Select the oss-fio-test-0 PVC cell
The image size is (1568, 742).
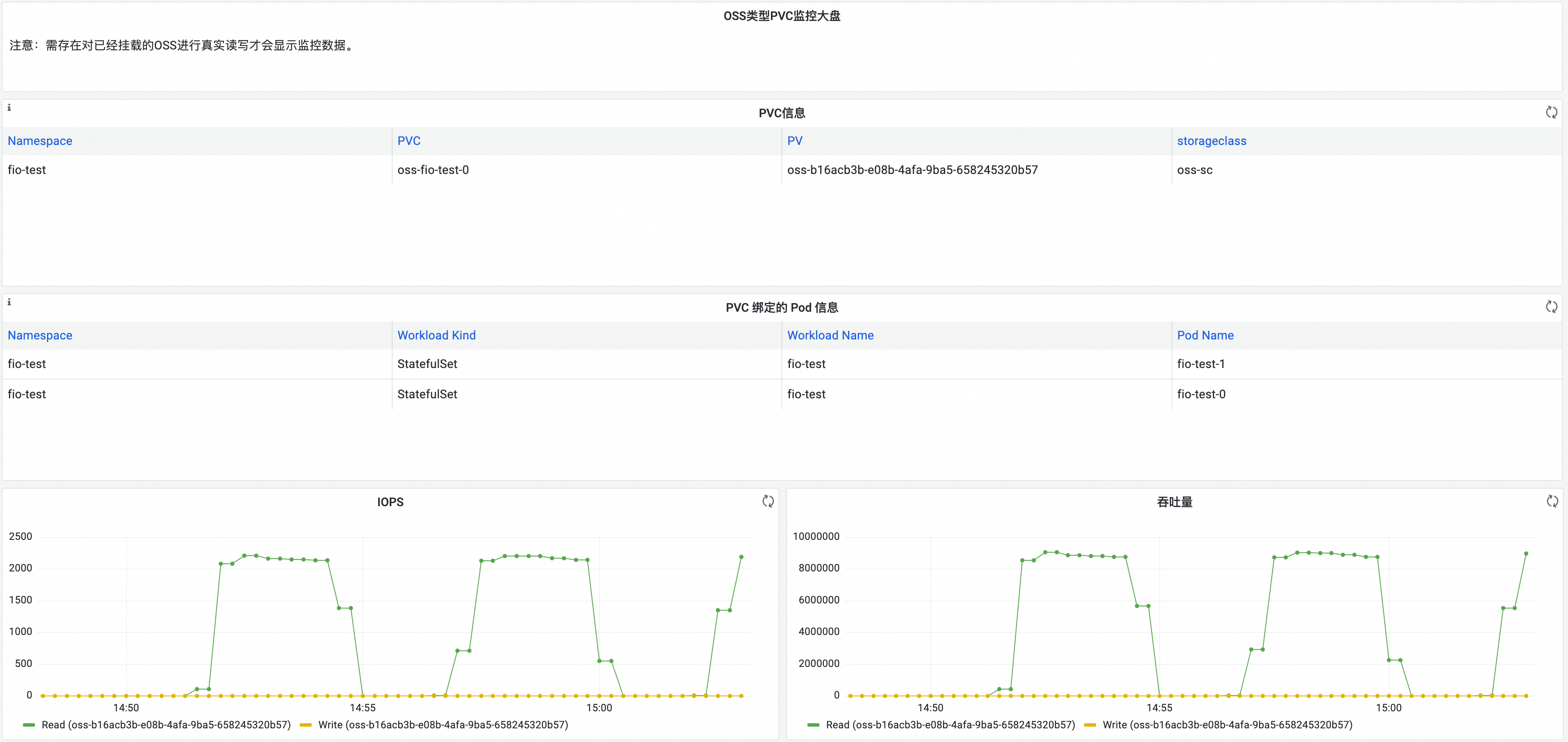click(587, 170)
